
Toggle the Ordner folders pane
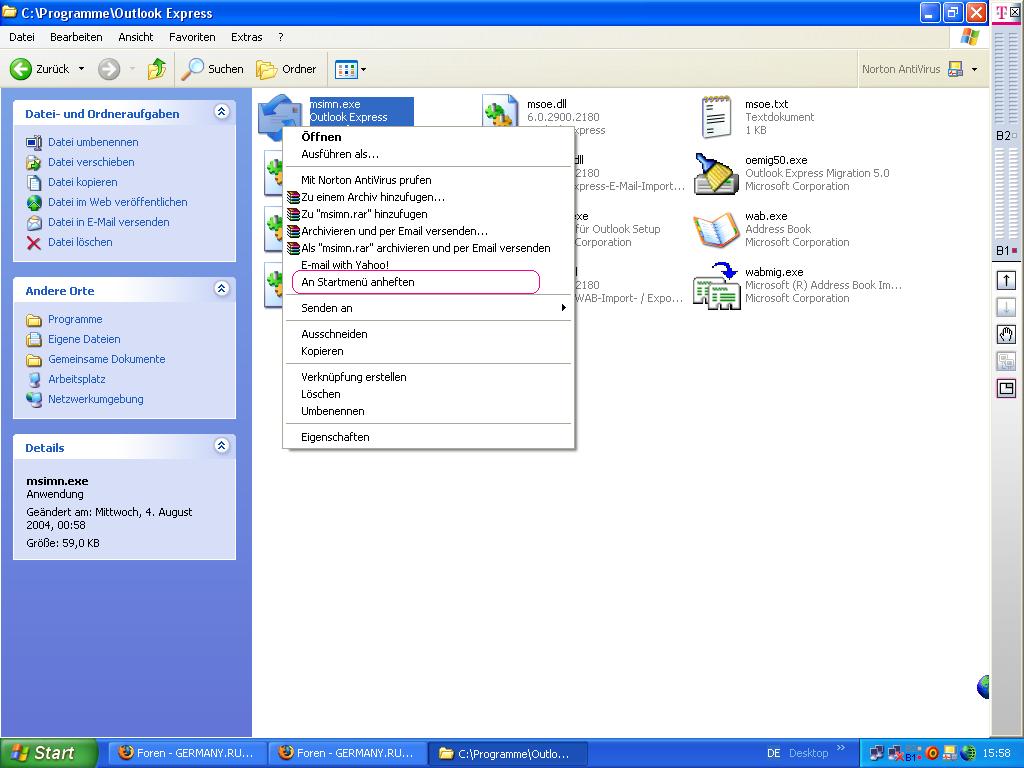pos(287,69)
